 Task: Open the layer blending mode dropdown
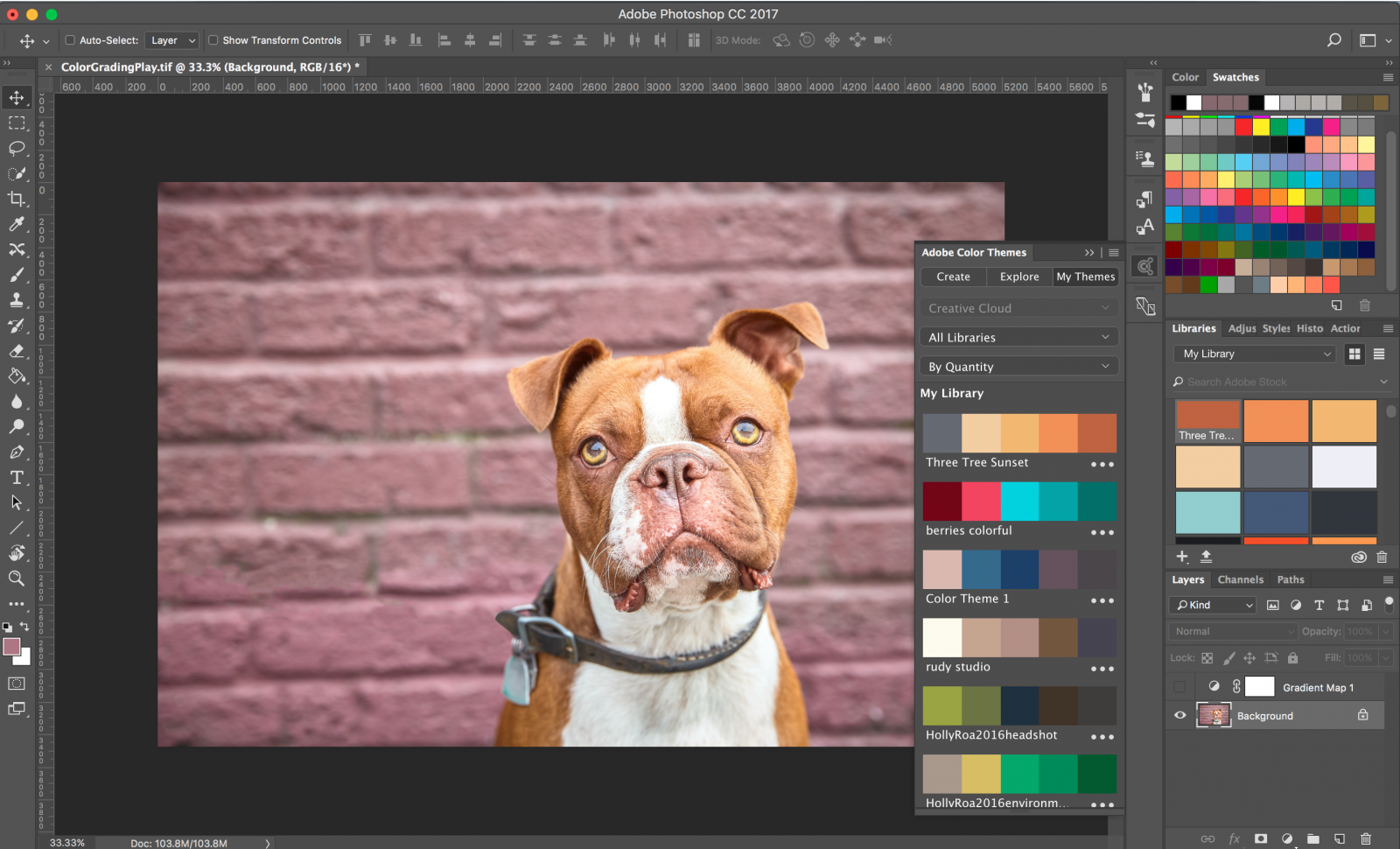[x=1232, y=630]
